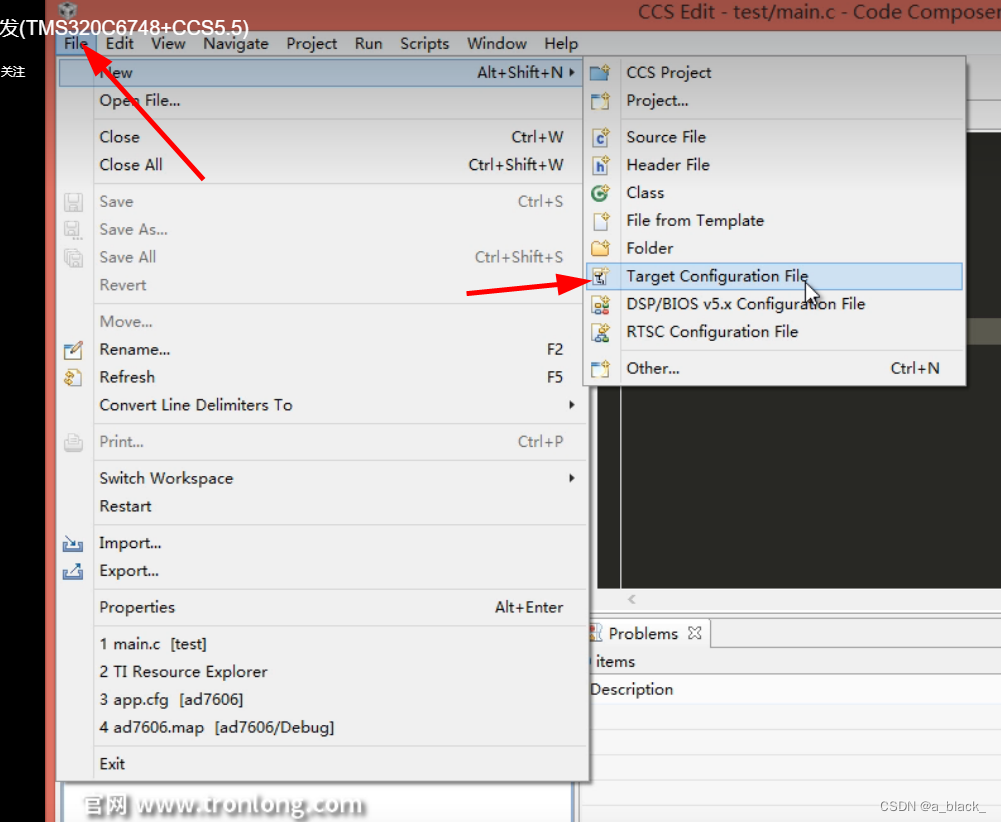Viewport: 1001px width, 822px height.
Task: Open the File menu
Action: [76, 43]
